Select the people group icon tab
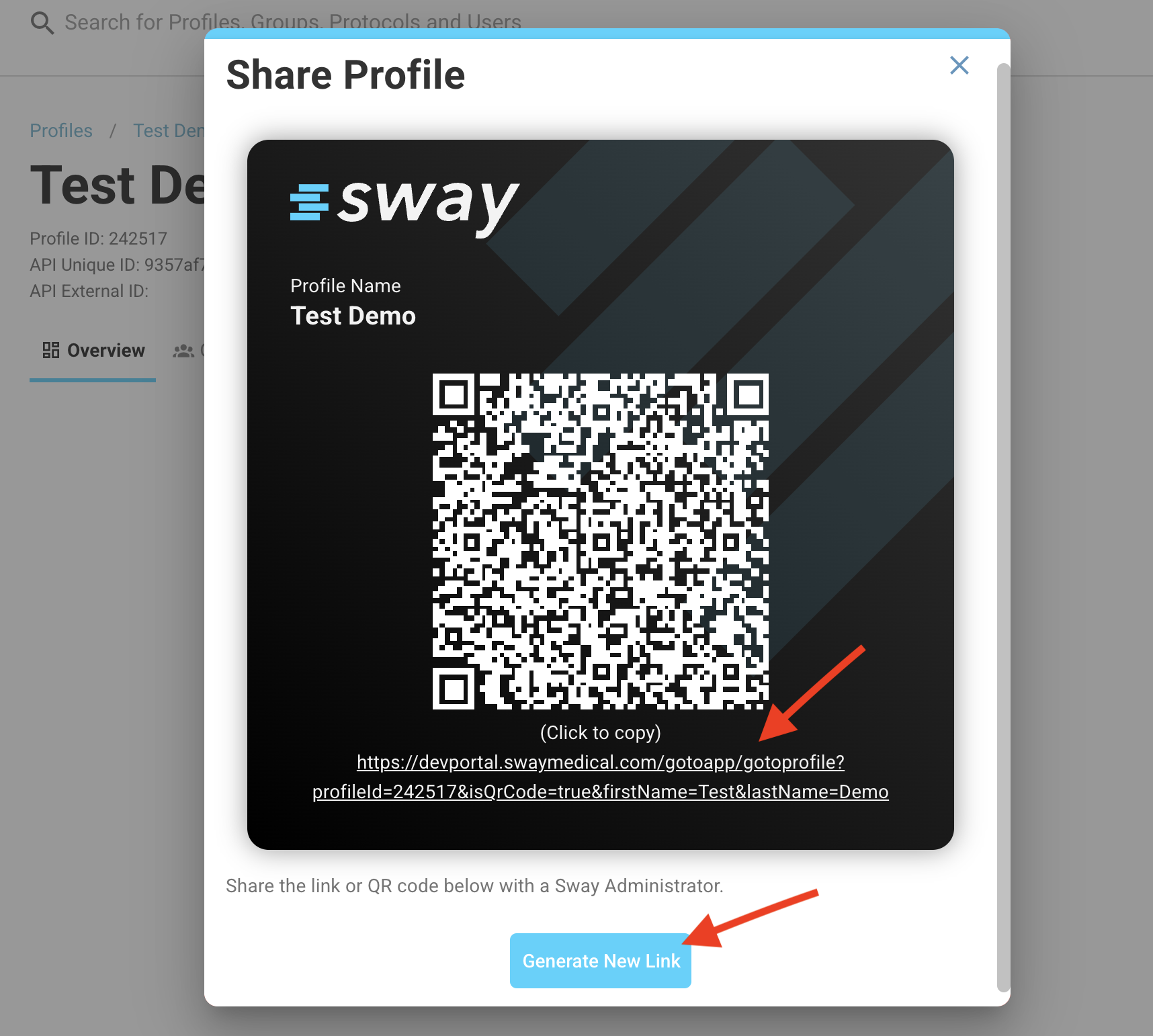The height and width of the screenshot is (1036, 1153). [x=183, y=351]
